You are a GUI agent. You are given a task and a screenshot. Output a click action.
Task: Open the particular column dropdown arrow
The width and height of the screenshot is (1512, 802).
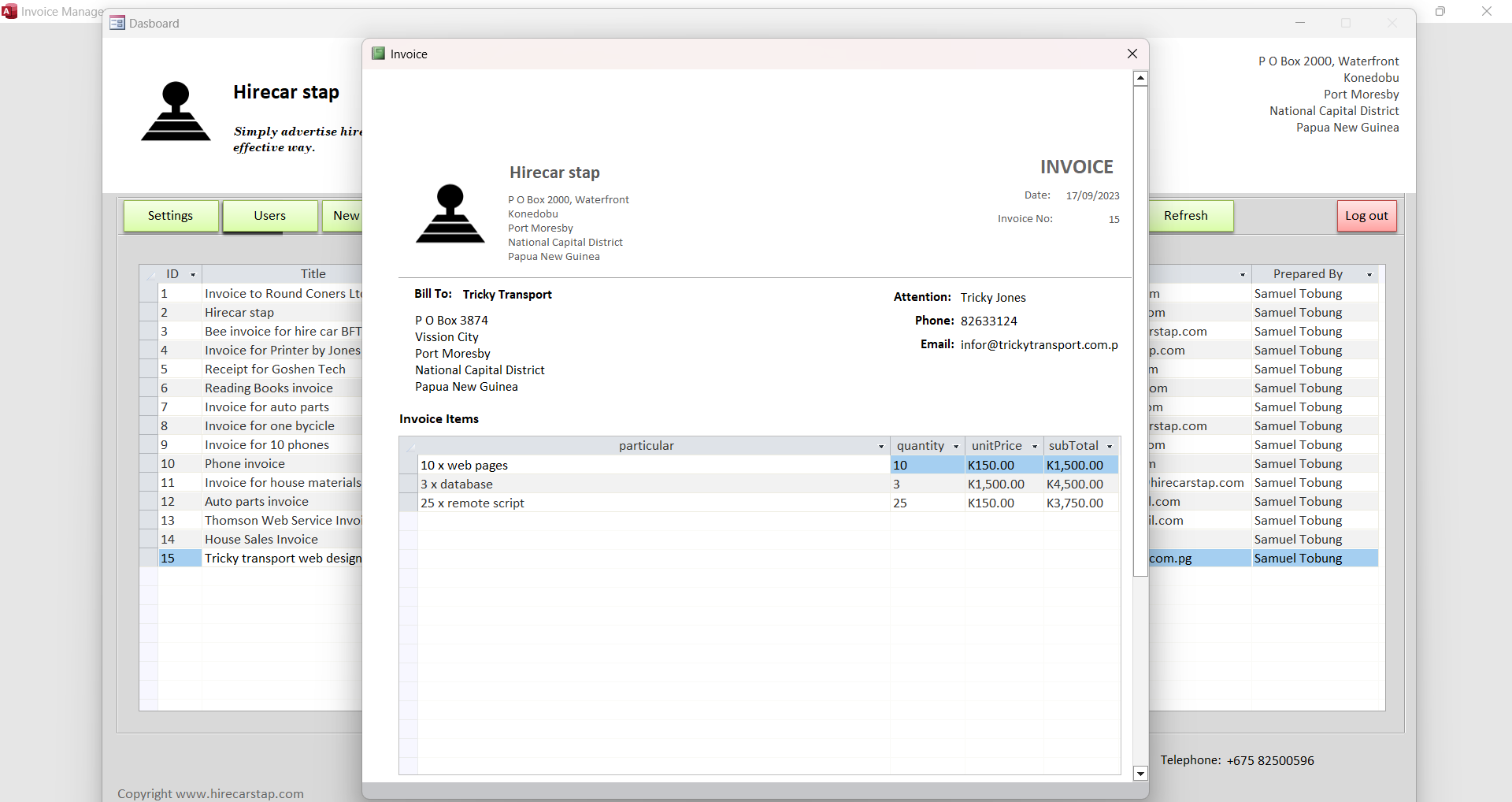point(881,446)
